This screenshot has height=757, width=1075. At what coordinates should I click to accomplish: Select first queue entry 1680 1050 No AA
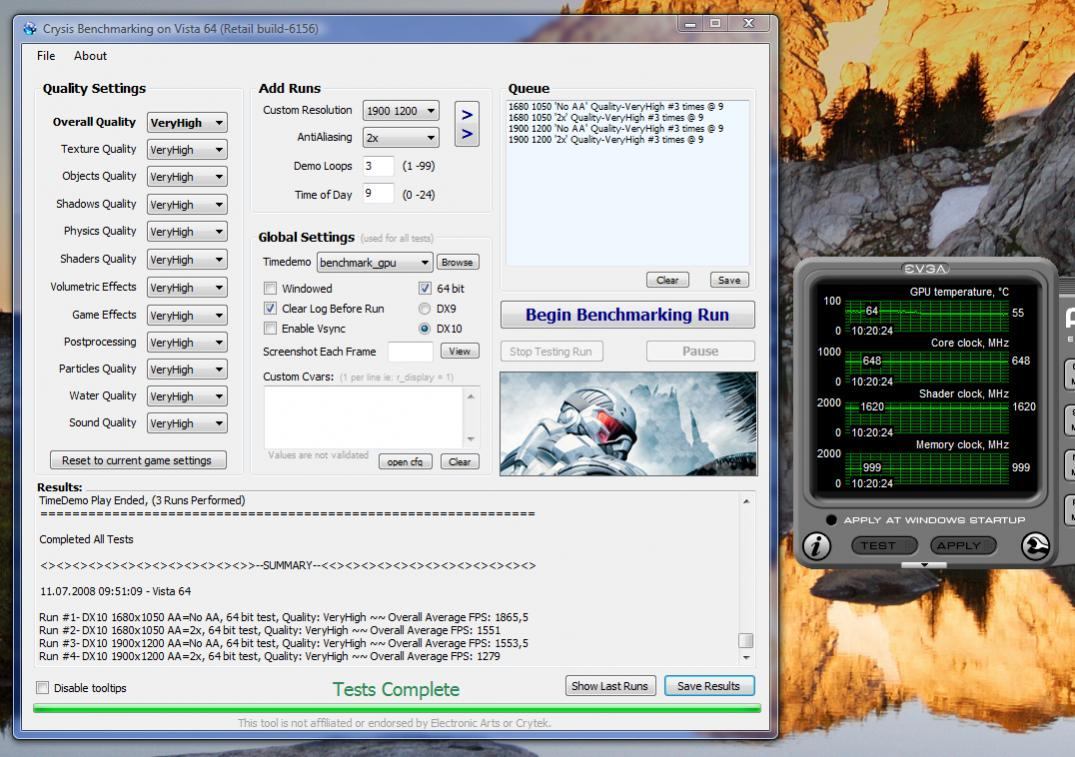point(616,107)
